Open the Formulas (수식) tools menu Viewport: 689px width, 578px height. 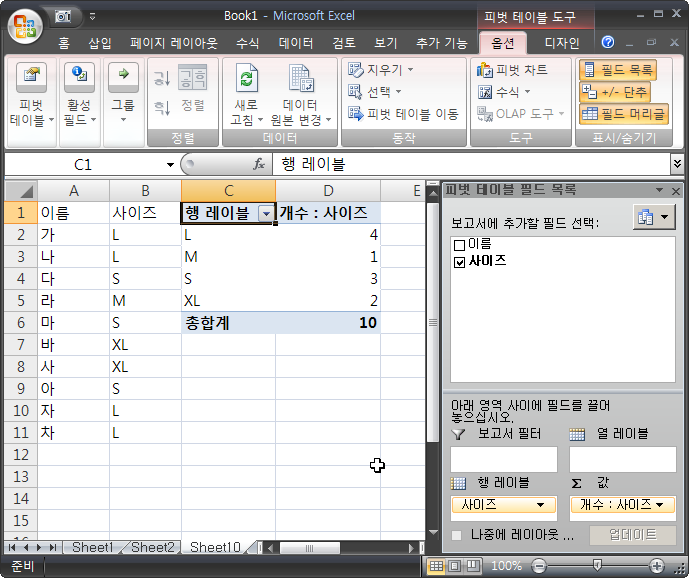click(504, 91)
